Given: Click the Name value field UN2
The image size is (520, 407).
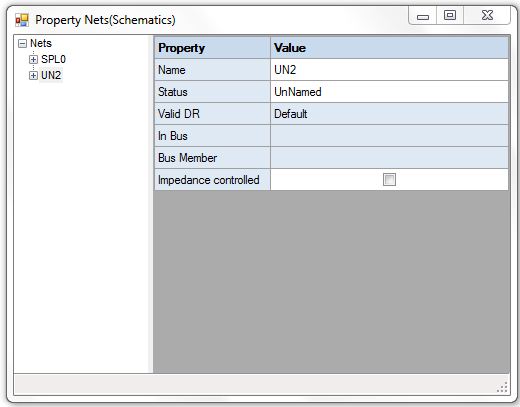Looking at the screenshot, I should (x=389, y=70).
